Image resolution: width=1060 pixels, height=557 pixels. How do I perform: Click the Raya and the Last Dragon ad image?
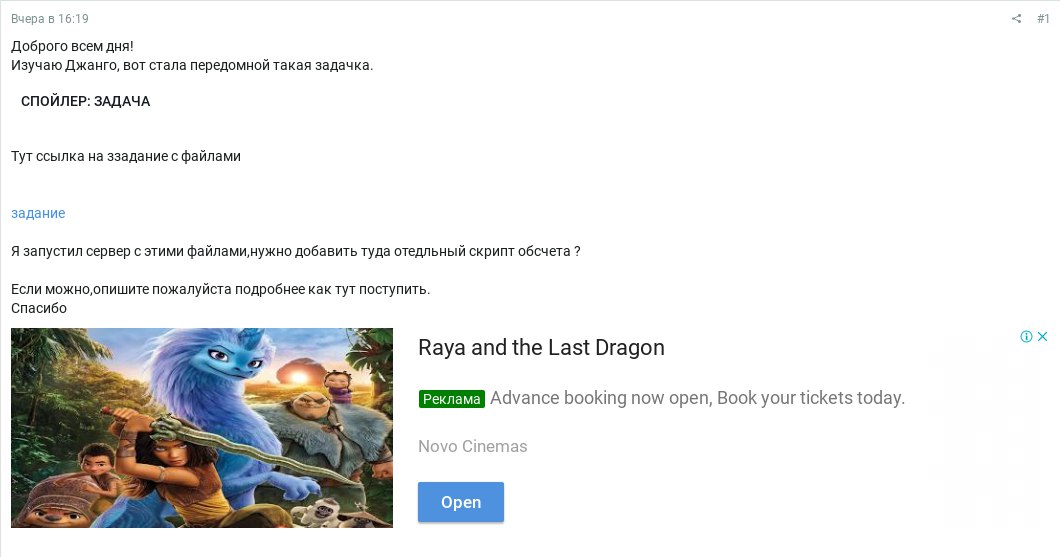tap(201, 428)
